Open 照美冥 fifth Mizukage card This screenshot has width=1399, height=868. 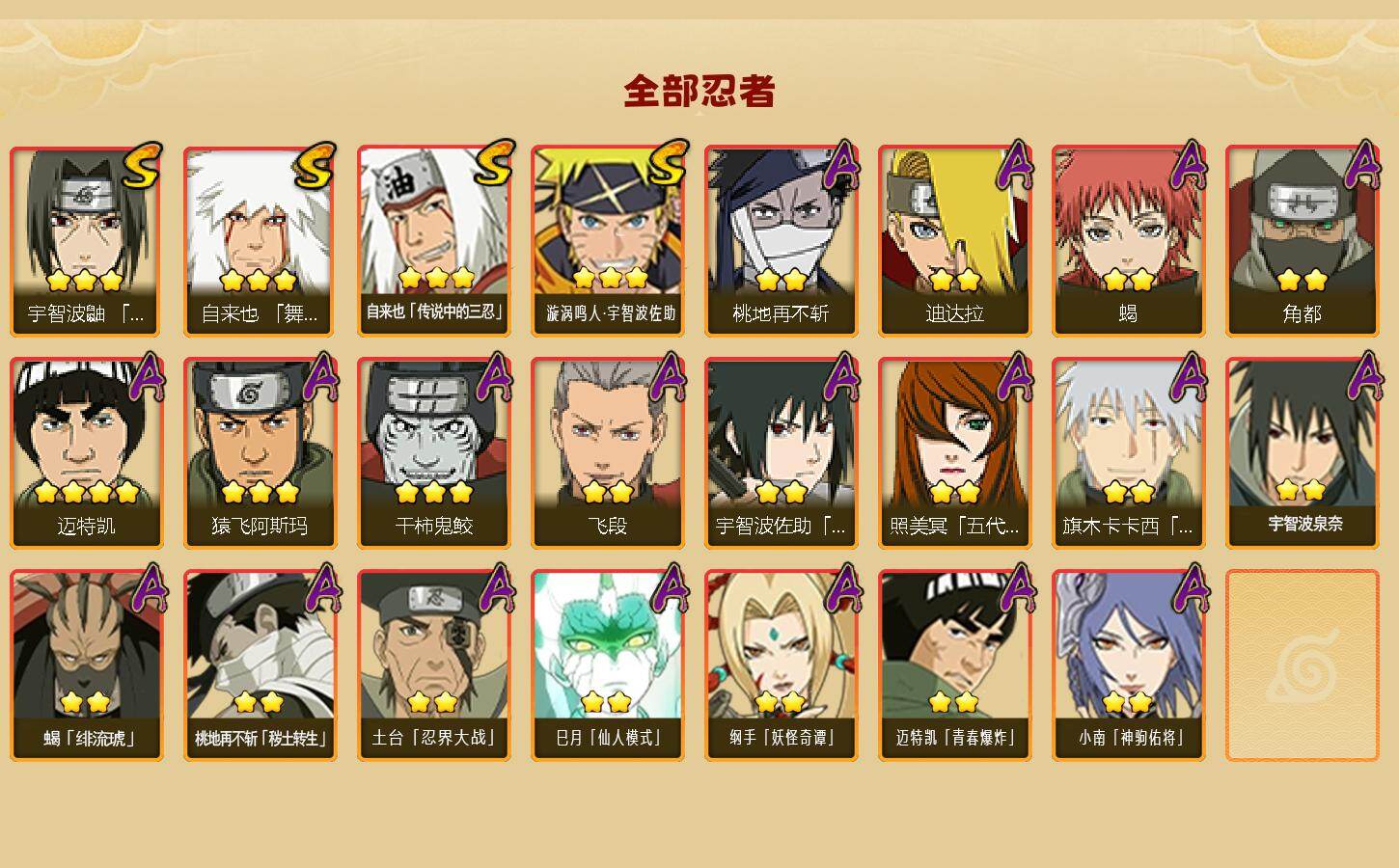[x=954, y=453]
